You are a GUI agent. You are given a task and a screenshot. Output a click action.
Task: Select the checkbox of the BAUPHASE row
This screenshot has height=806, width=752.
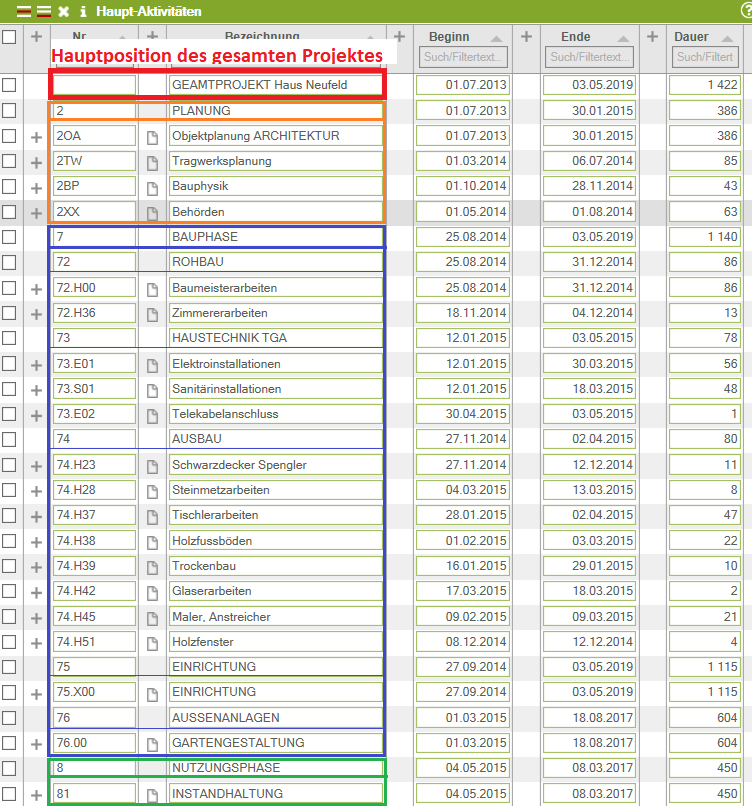tap(9, 237)
